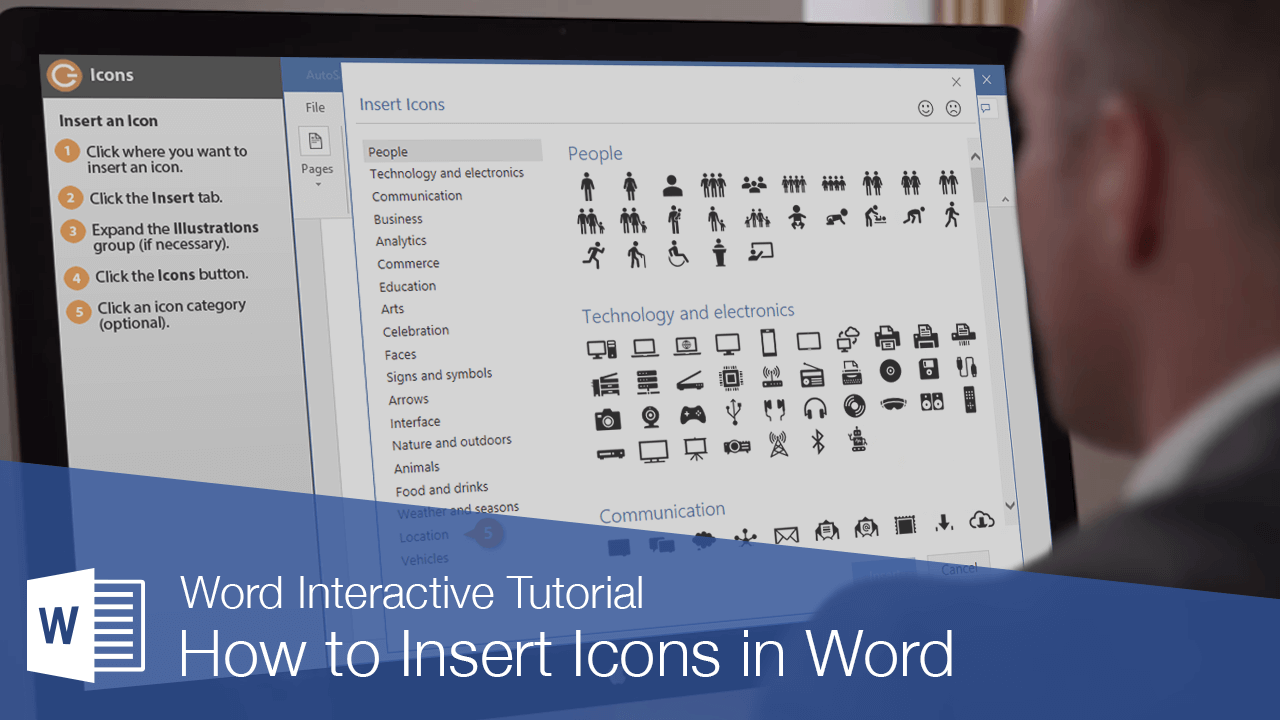Screen dimensions: 1280x720
Task: Click the scrollbar up arrow
Action: [x=975, y=156]
